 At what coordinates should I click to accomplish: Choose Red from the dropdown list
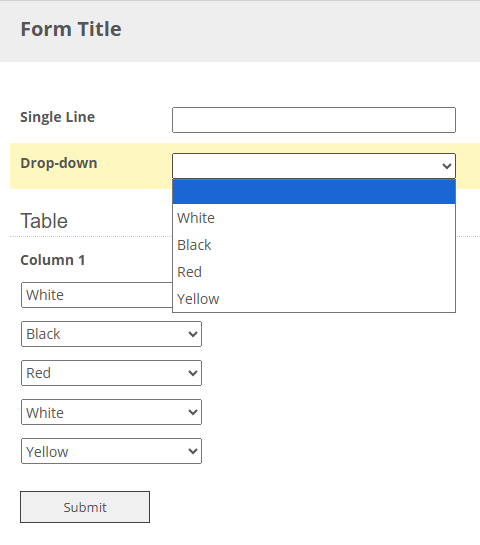314,272
